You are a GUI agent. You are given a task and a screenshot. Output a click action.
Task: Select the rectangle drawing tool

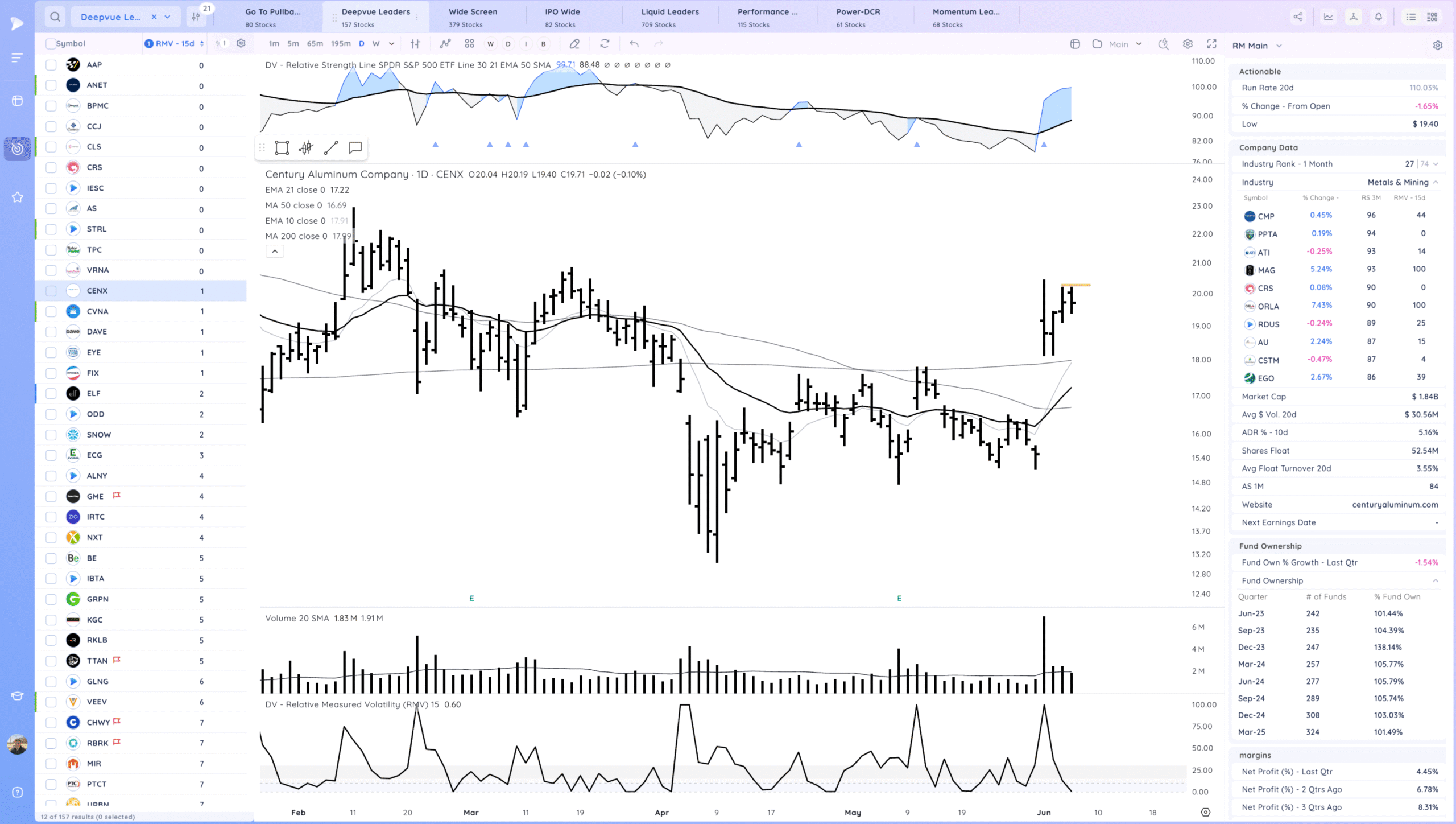[282, 148]
